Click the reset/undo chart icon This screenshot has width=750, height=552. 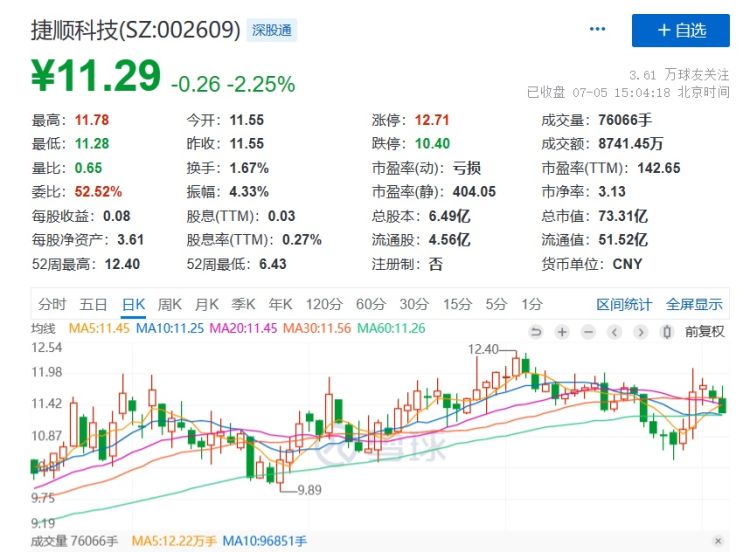tap(536, 331)
